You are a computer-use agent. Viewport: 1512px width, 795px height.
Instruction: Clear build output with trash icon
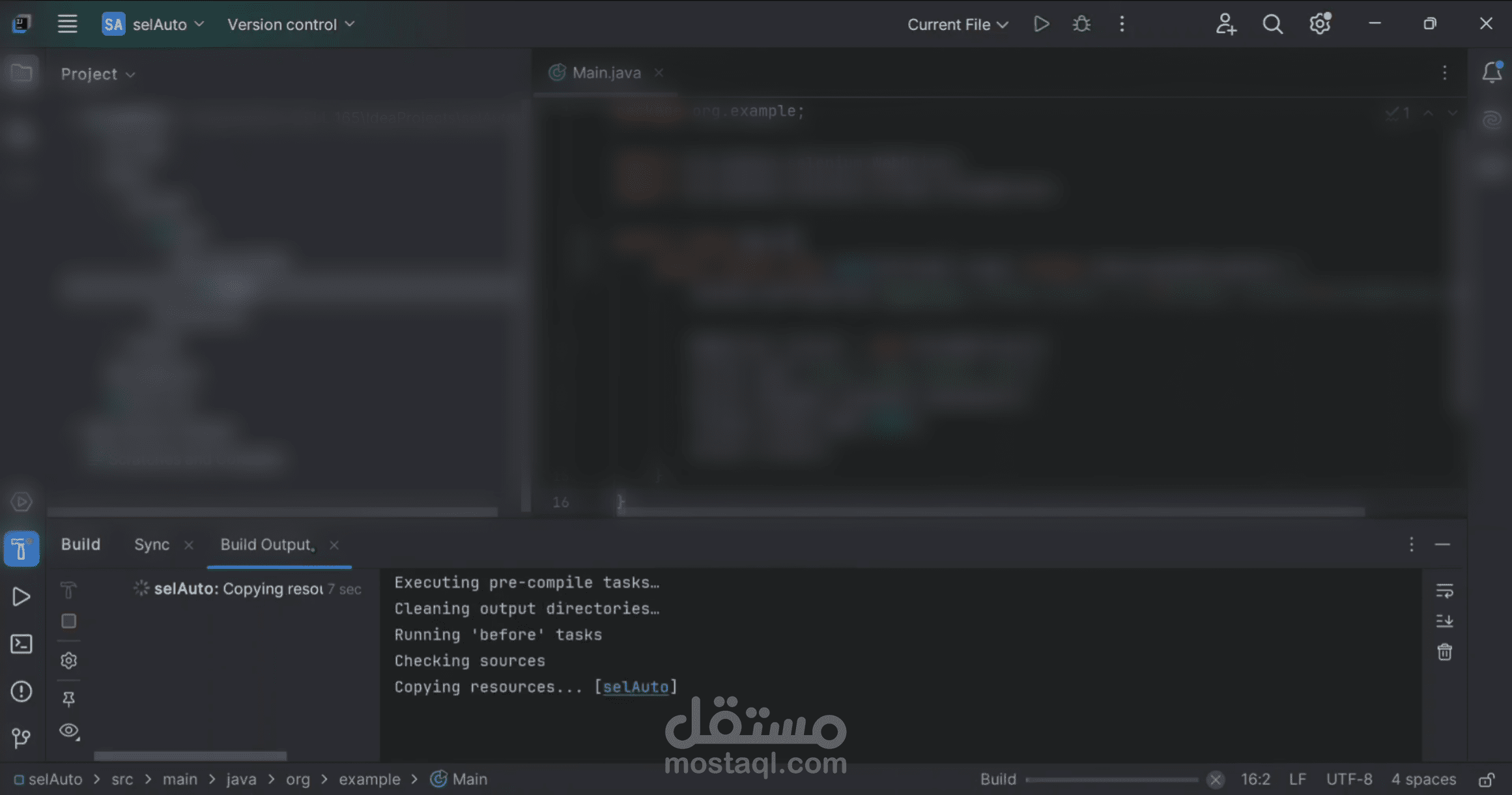pyautogui.click(x=1444, y=652)
